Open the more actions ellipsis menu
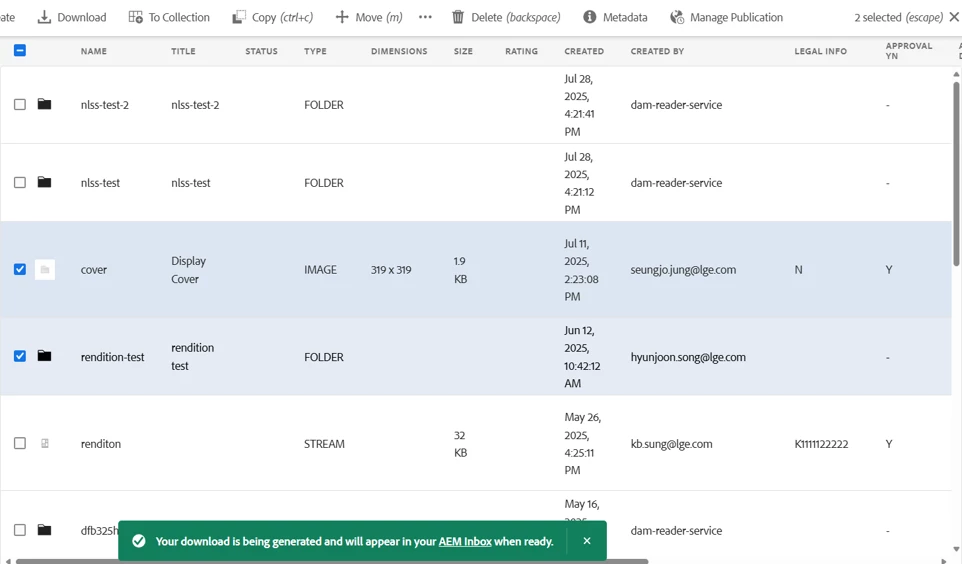Viewport: 962px width, 564px height. (425, 17)
